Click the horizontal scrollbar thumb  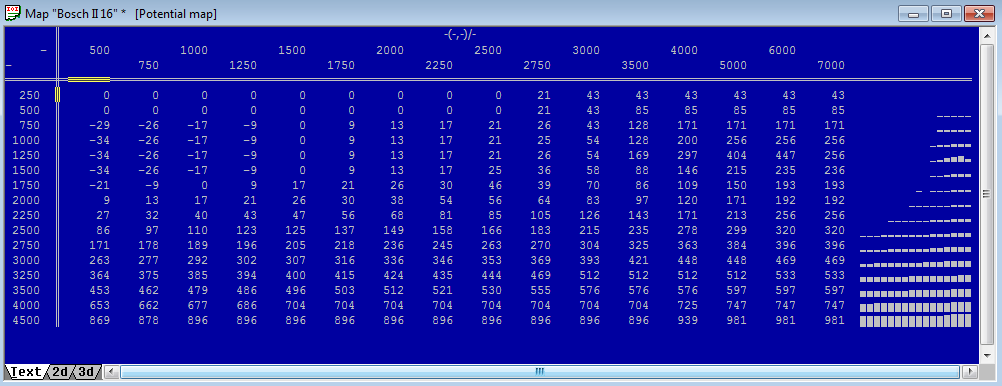[540, 371]
